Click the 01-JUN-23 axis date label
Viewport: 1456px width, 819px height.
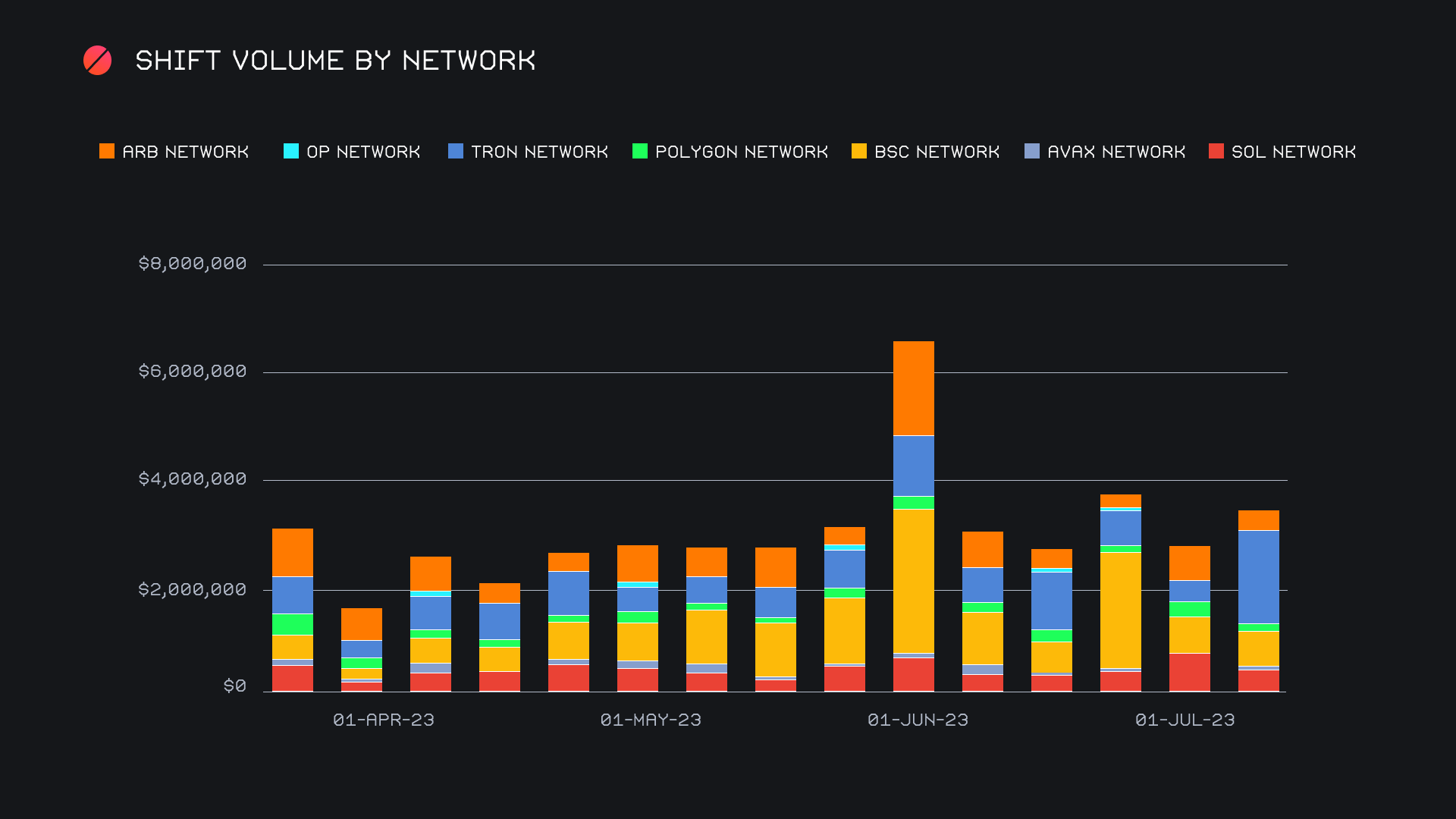coord(918,720)
